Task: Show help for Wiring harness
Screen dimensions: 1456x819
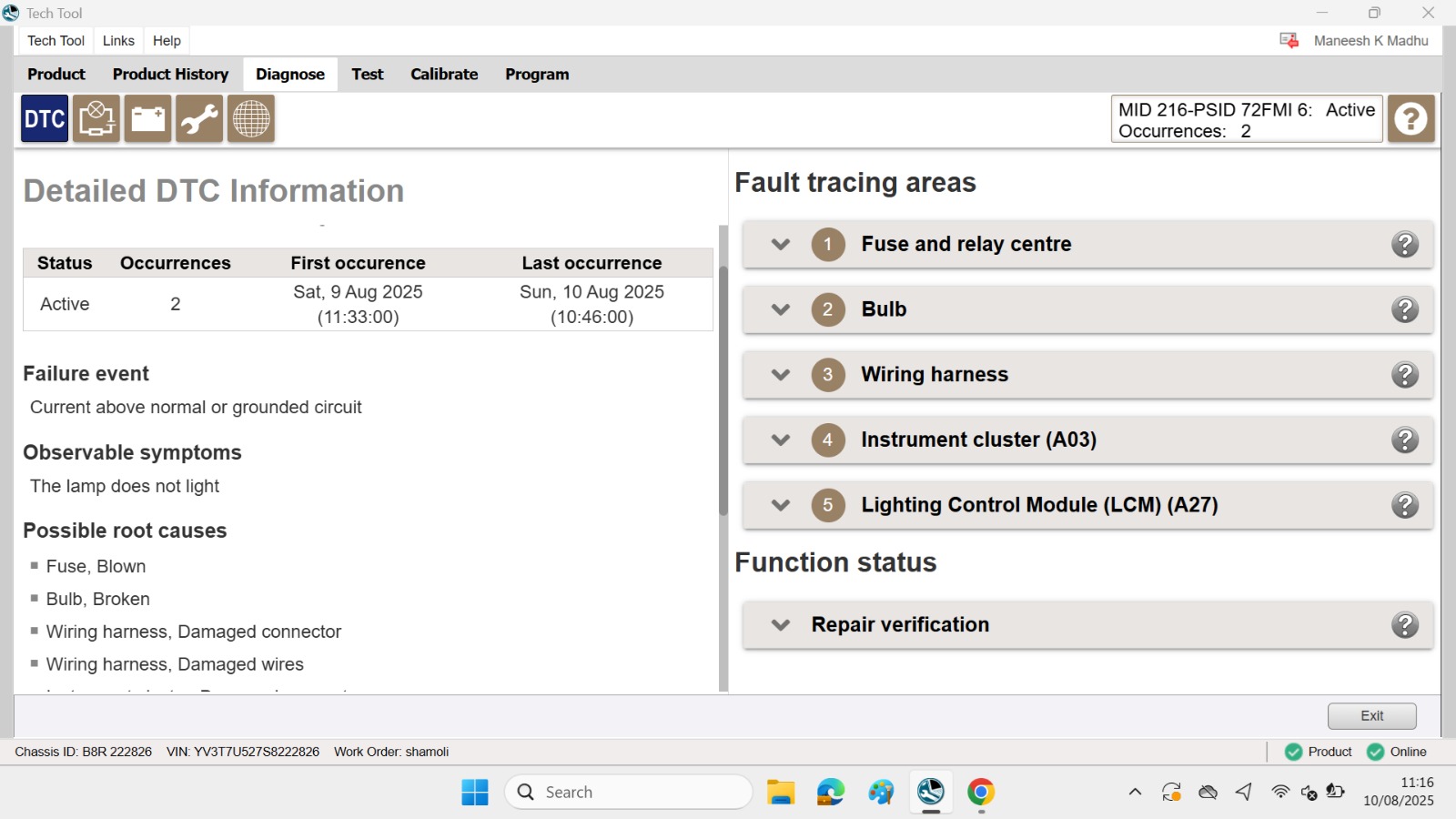Action: [1405, 375]
